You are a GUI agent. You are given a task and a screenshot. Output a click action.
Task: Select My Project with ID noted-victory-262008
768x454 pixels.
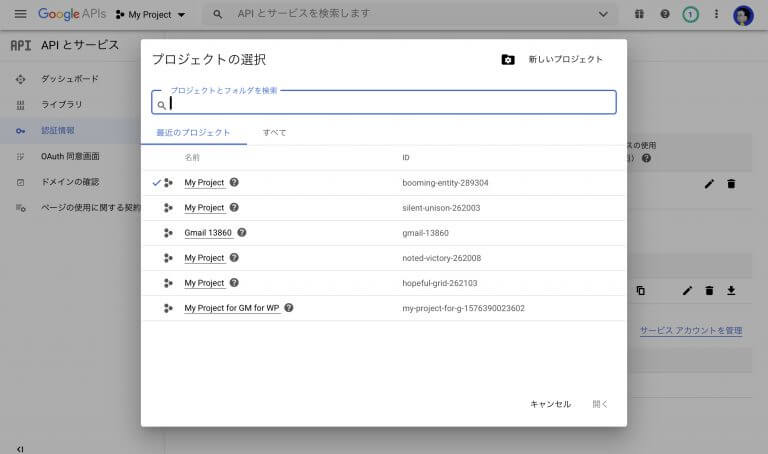point(204,258)
